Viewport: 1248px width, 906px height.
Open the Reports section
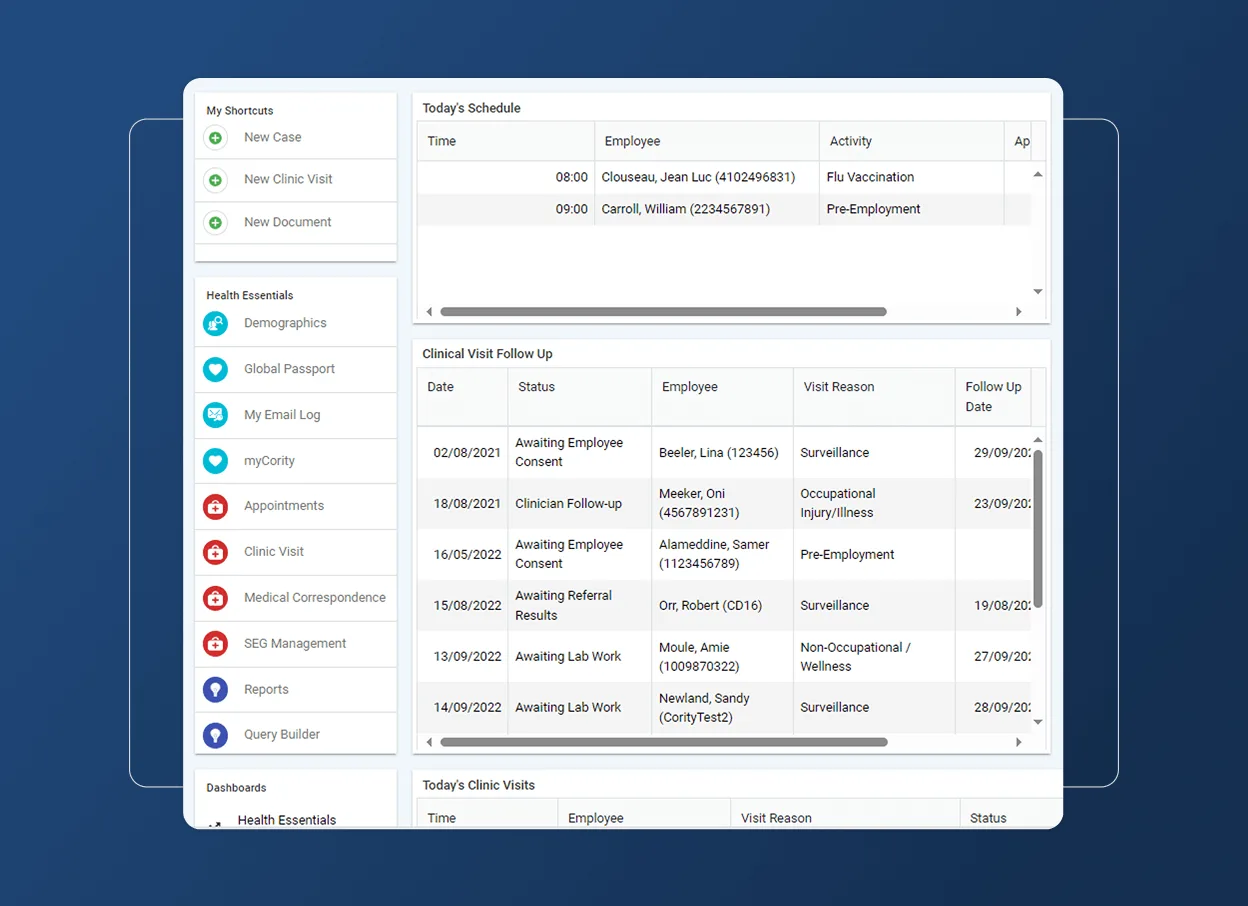(x=266, y=690)
